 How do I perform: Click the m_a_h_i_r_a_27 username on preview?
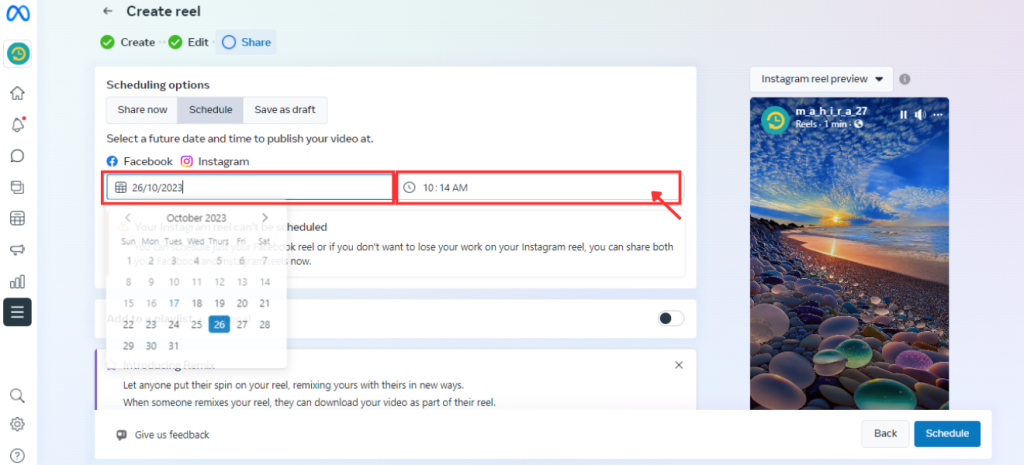pyautogui.click(x=831, y=111)
